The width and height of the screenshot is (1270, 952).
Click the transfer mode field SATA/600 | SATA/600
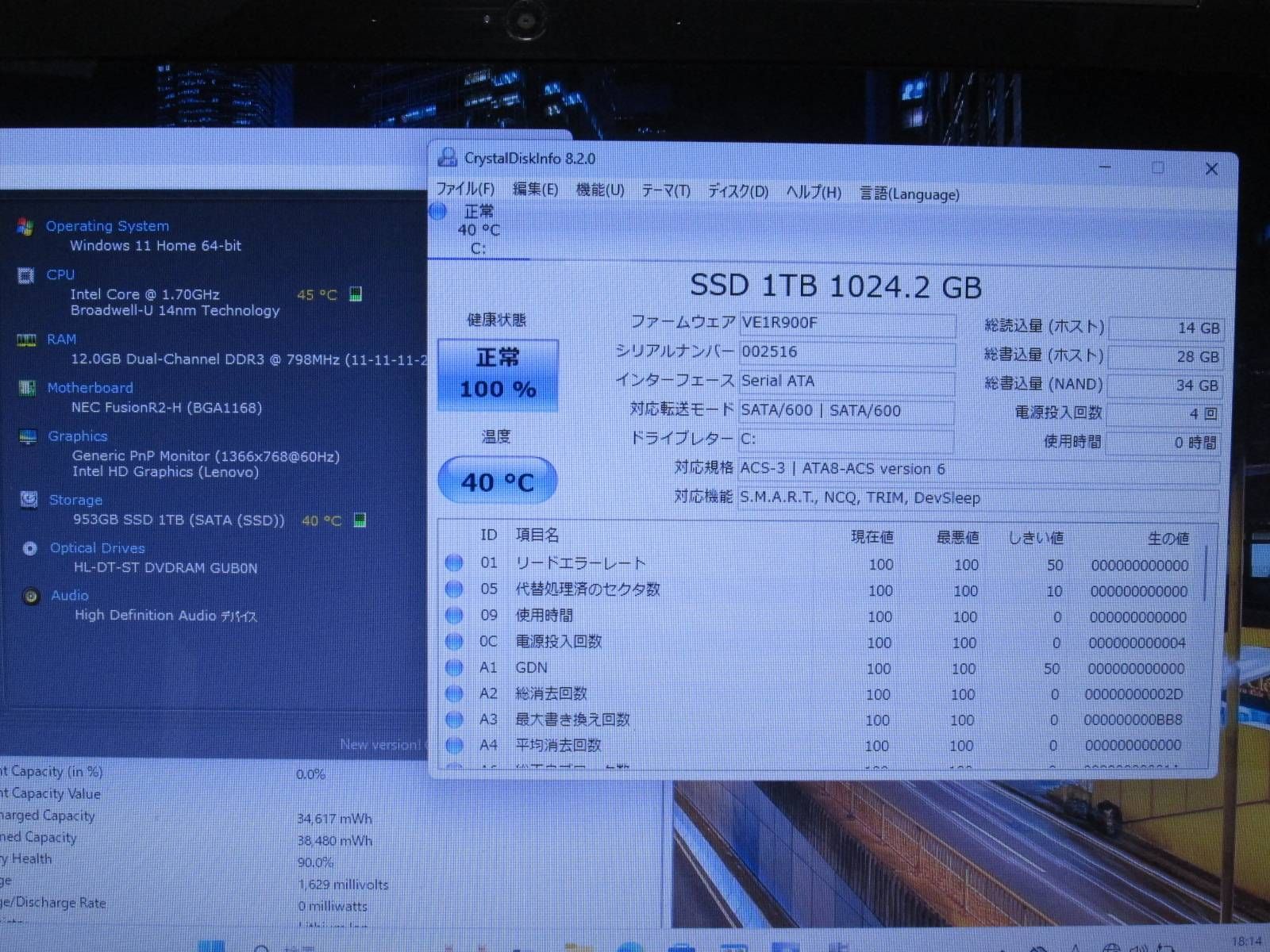pyautogui.click(x=846, y=412)
